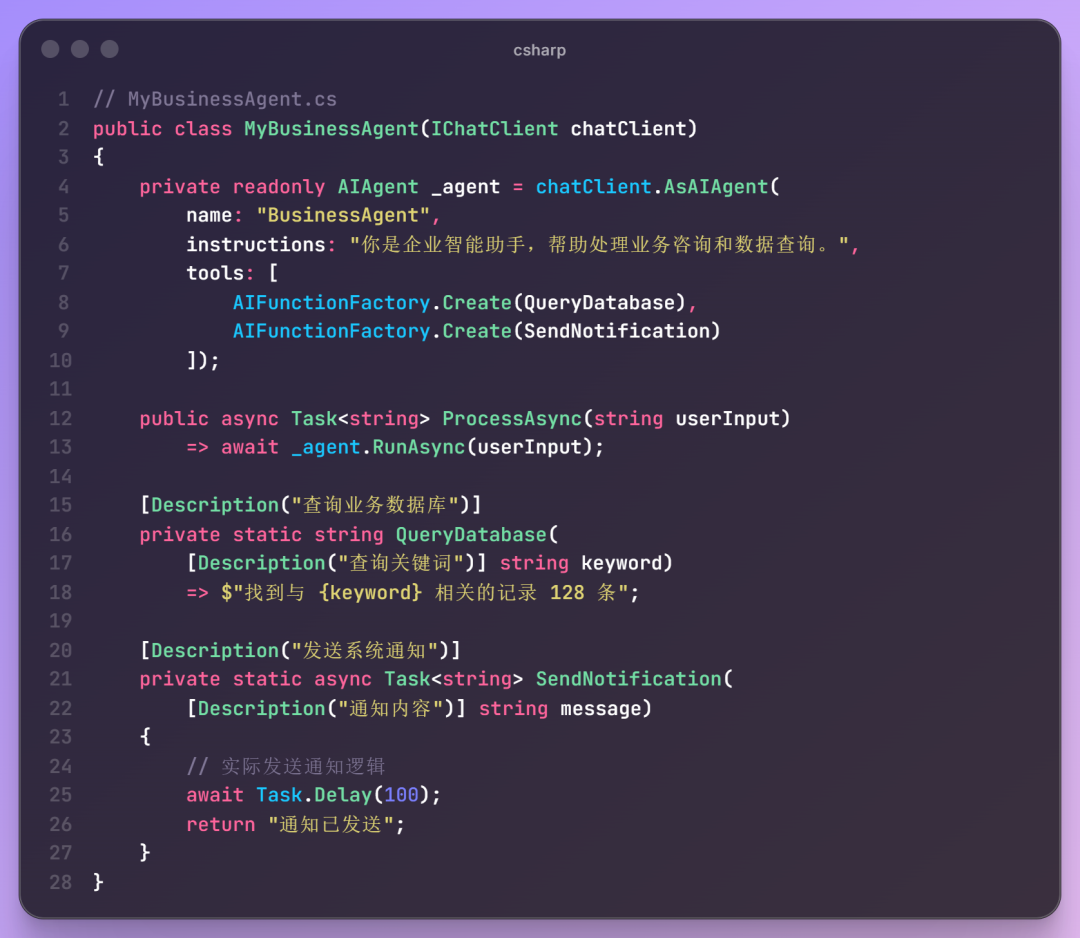Click 'Task<string>' return type on line 12
The height and width of the screenshot is (938, 1080).
(x=360, y=418)
